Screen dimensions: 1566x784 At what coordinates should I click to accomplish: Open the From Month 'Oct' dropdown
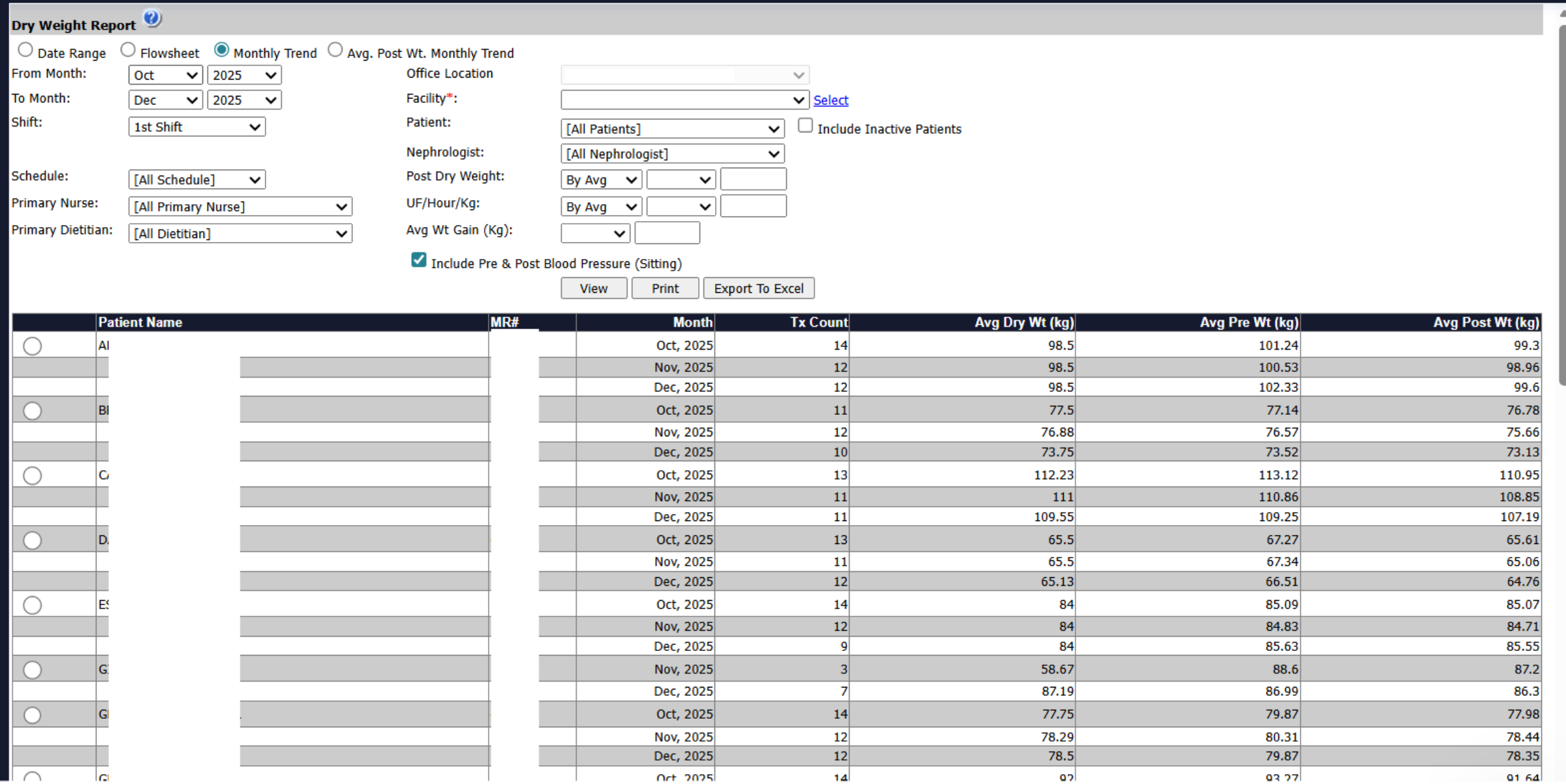point(166,75)
